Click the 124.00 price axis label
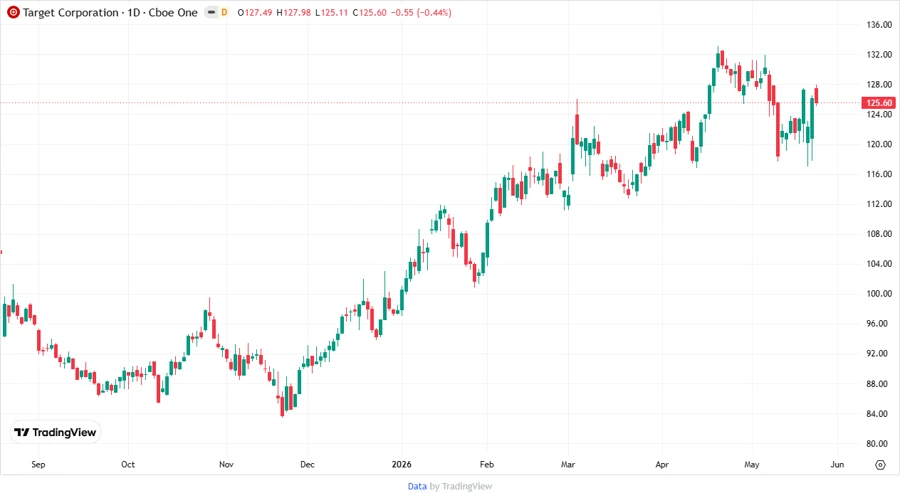The image size is (900, 498). [879, 114]
